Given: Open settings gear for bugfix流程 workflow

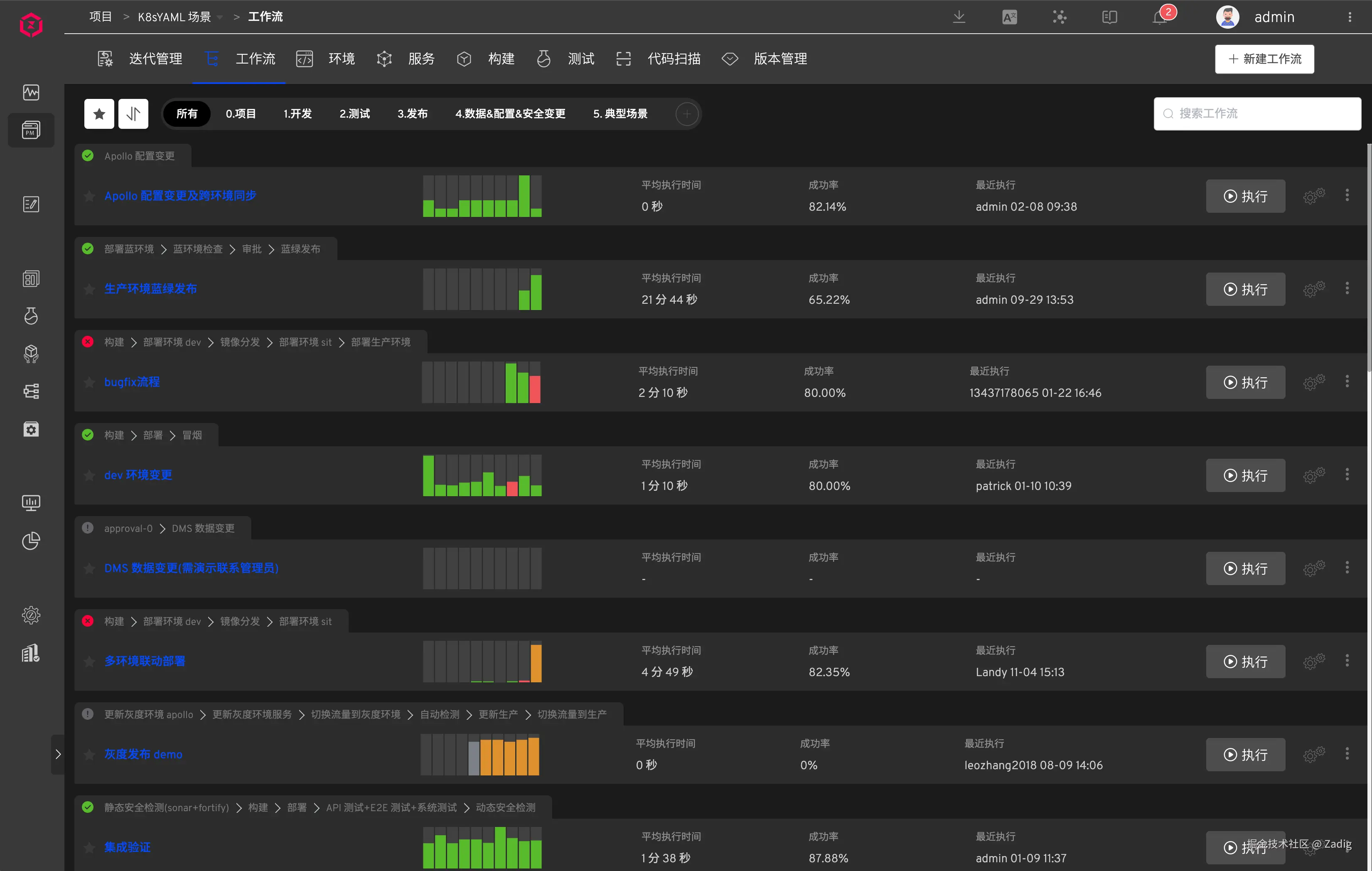Looking at the screenshot, I should pos(1313,382).
